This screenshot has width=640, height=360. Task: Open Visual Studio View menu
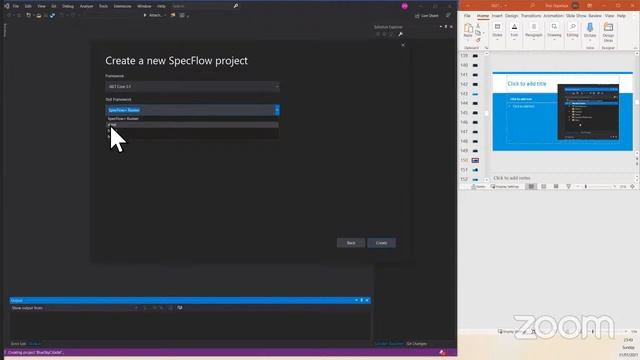41,6
